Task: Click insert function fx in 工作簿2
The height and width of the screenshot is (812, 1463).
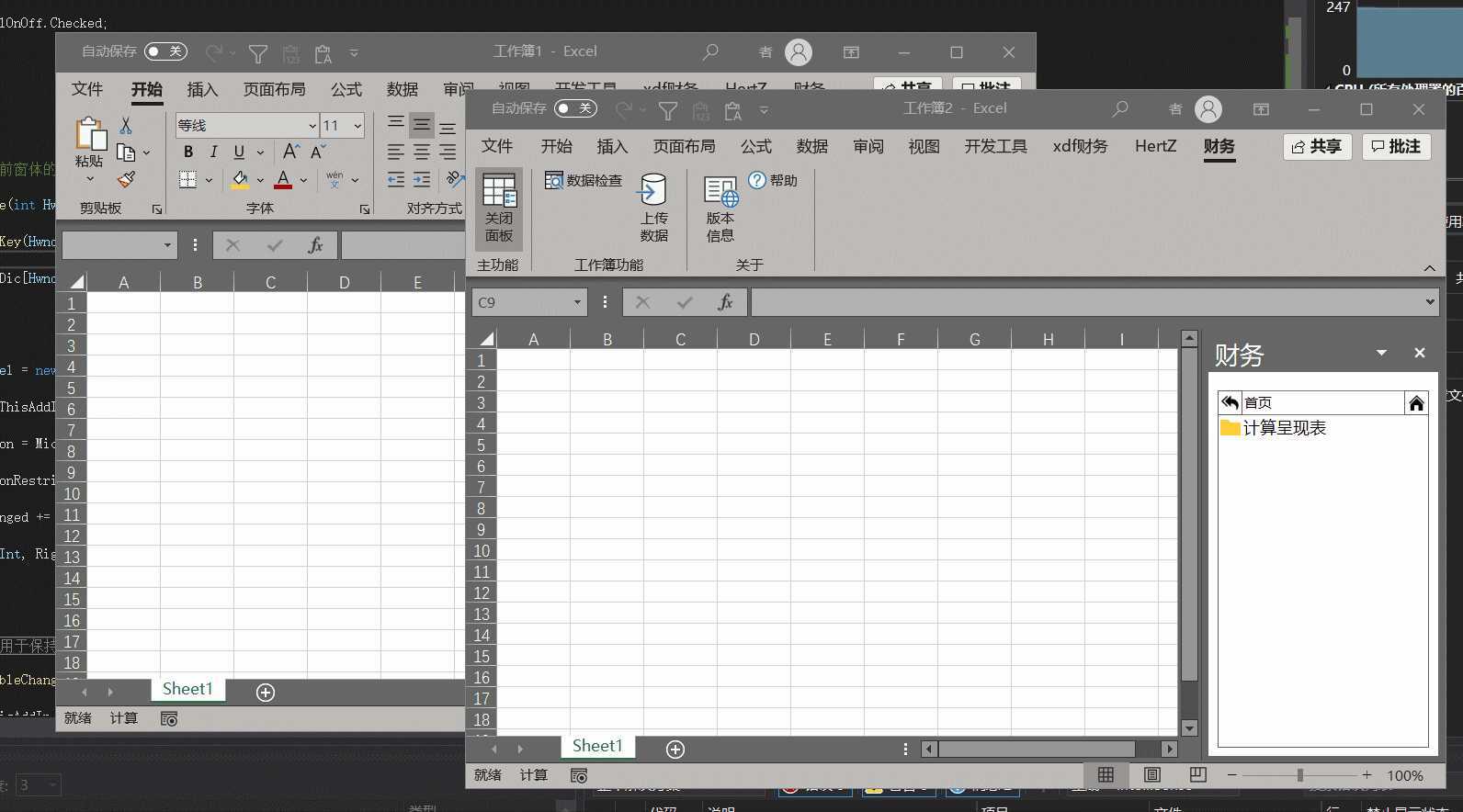Action: 725,302
